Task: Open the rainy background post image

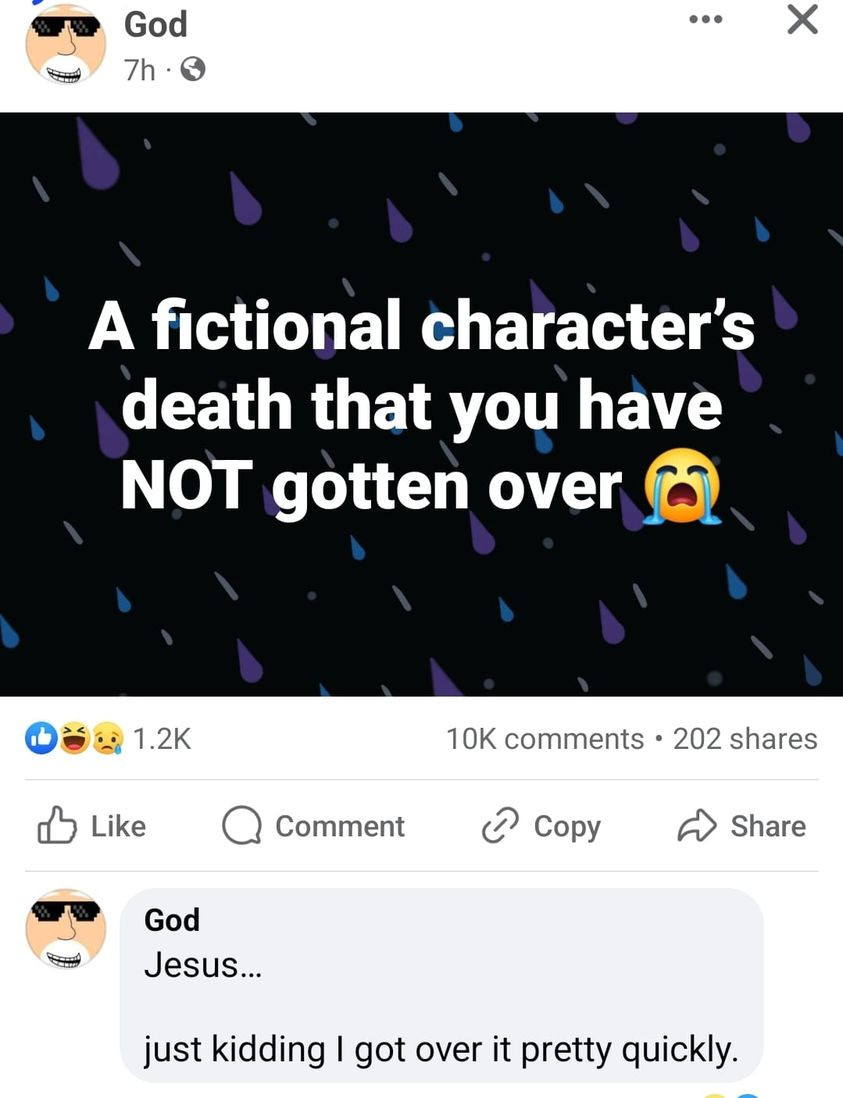Action: tap(421, 404)
